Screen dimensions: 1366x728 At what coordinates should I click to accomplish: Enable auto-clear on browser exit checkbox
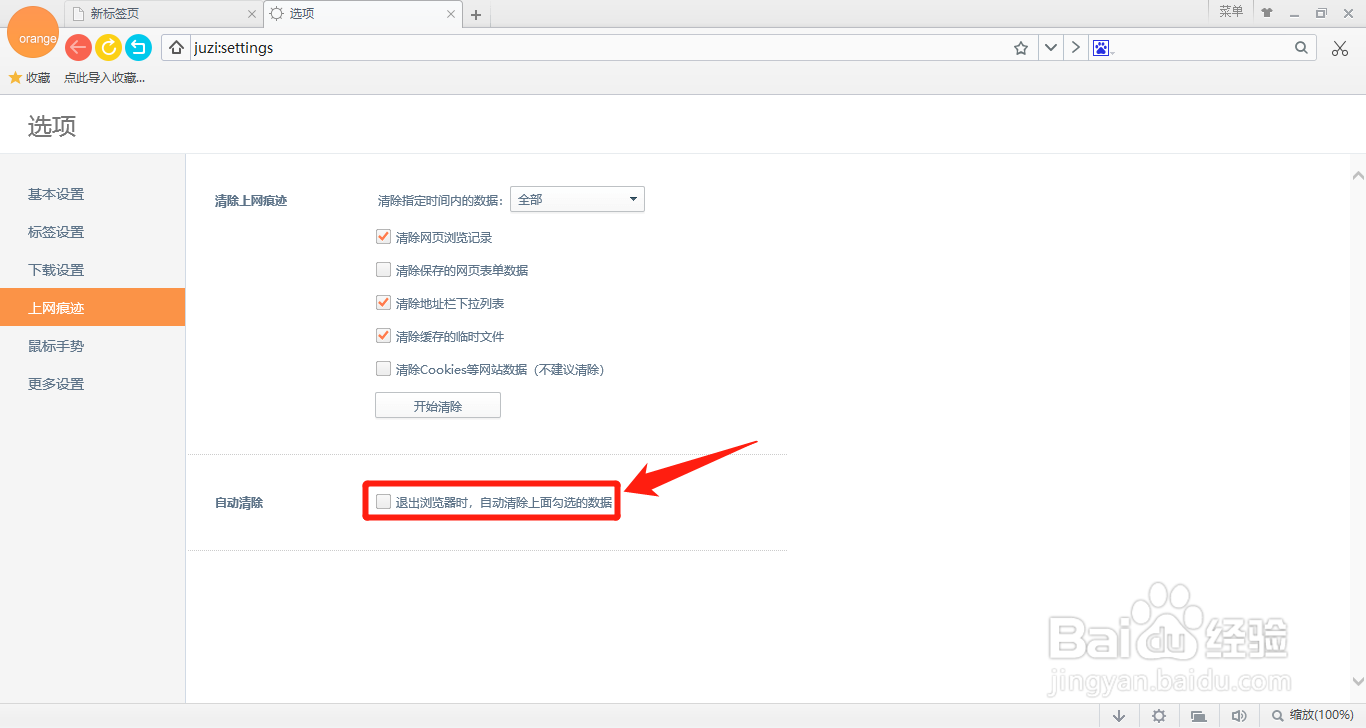point(383,502)
